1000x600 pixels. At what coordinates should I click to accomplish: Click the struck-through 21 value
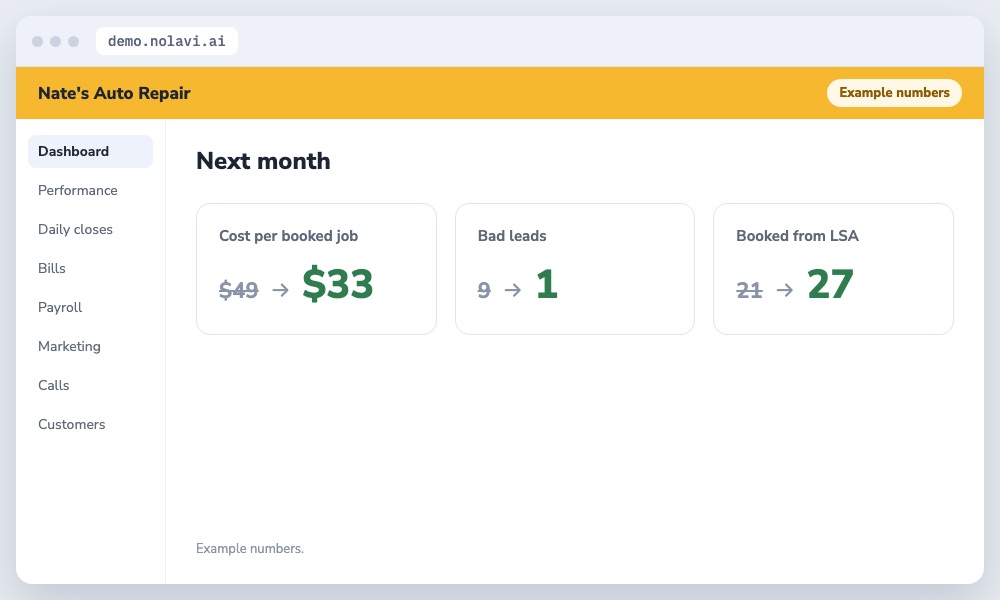point(749,290)
